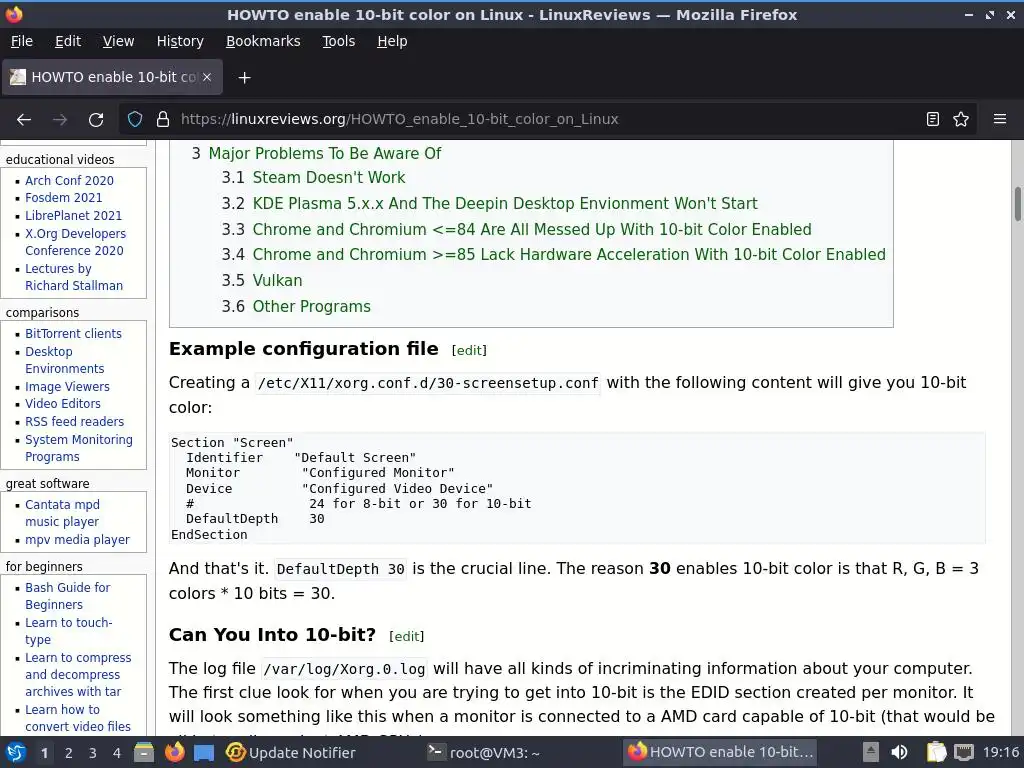Open Lectures by Richard Stallman link

tap(74, 277)
